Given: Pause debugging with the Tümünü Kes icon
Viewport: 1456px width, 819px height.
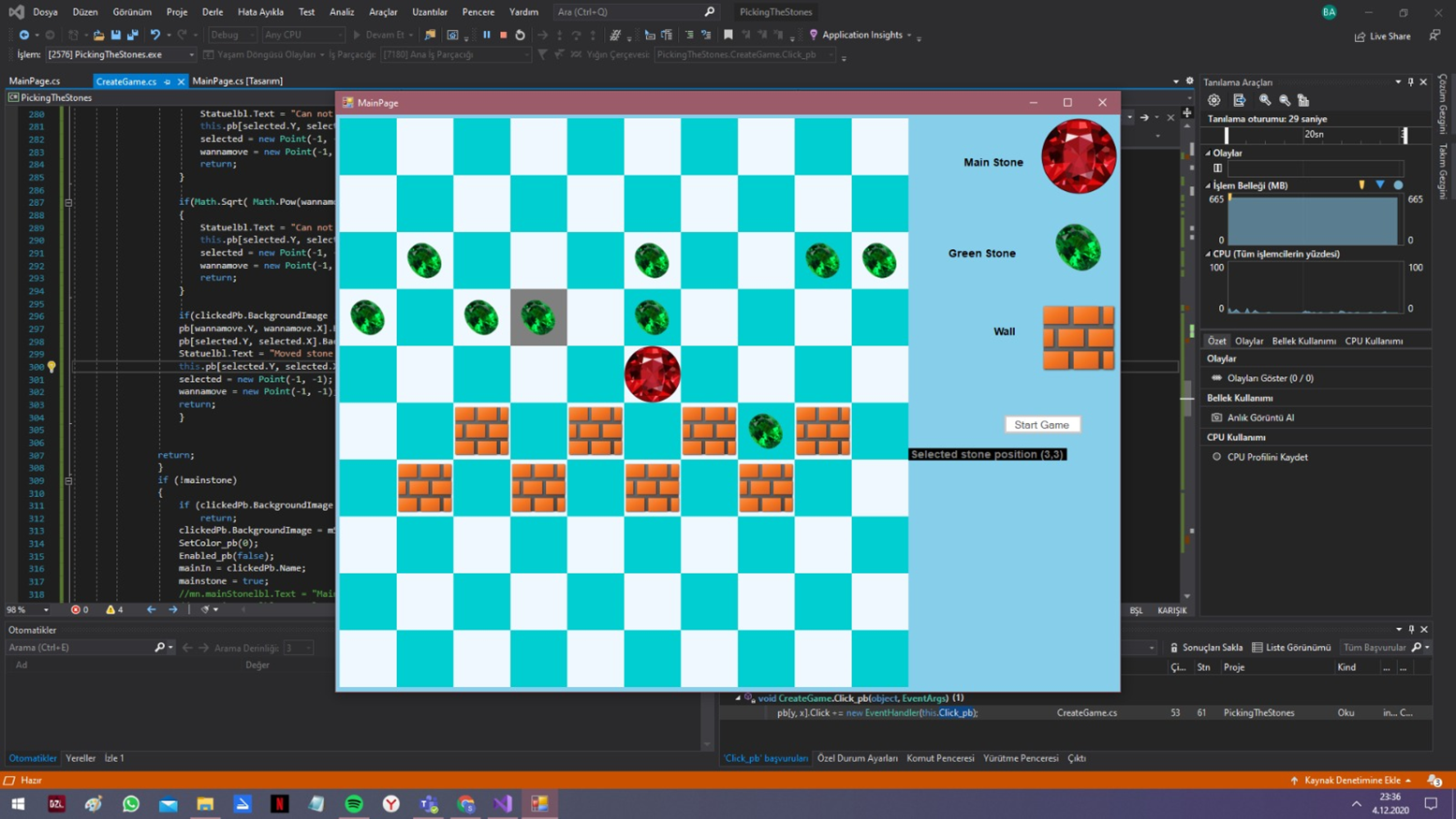Looking at the screenshot, I should tap(487, 36).
